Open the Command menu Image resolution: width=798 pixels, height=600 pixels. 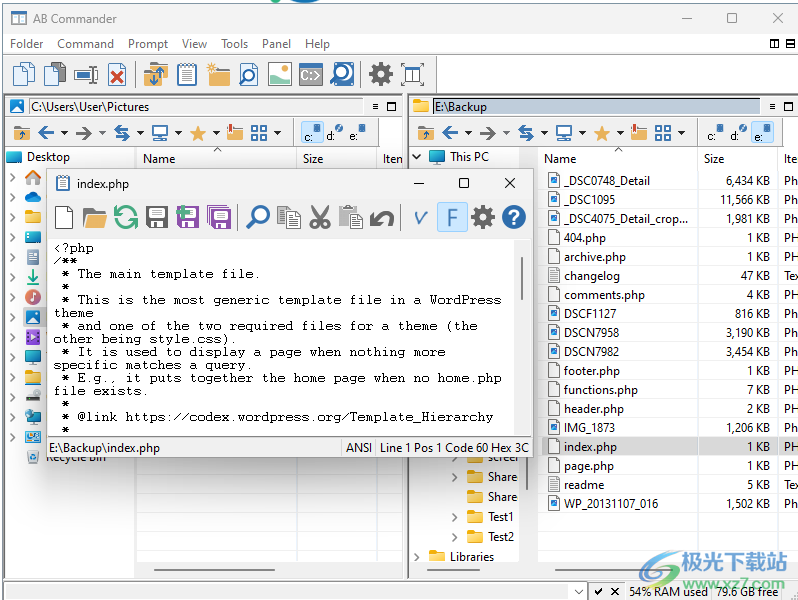pyautogui.click(x=85, y=44)
